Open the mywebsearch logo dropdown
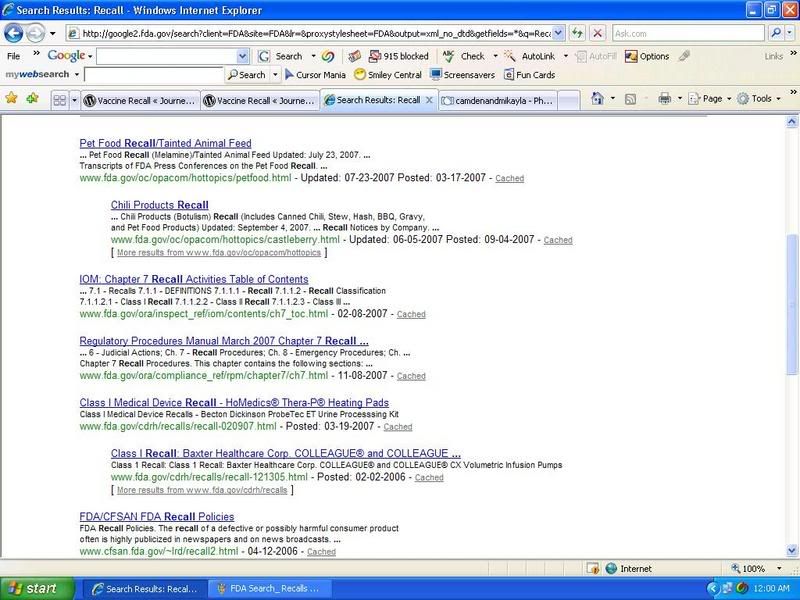The width and height of the screenshot is (800, 600). tap(77, 74)
